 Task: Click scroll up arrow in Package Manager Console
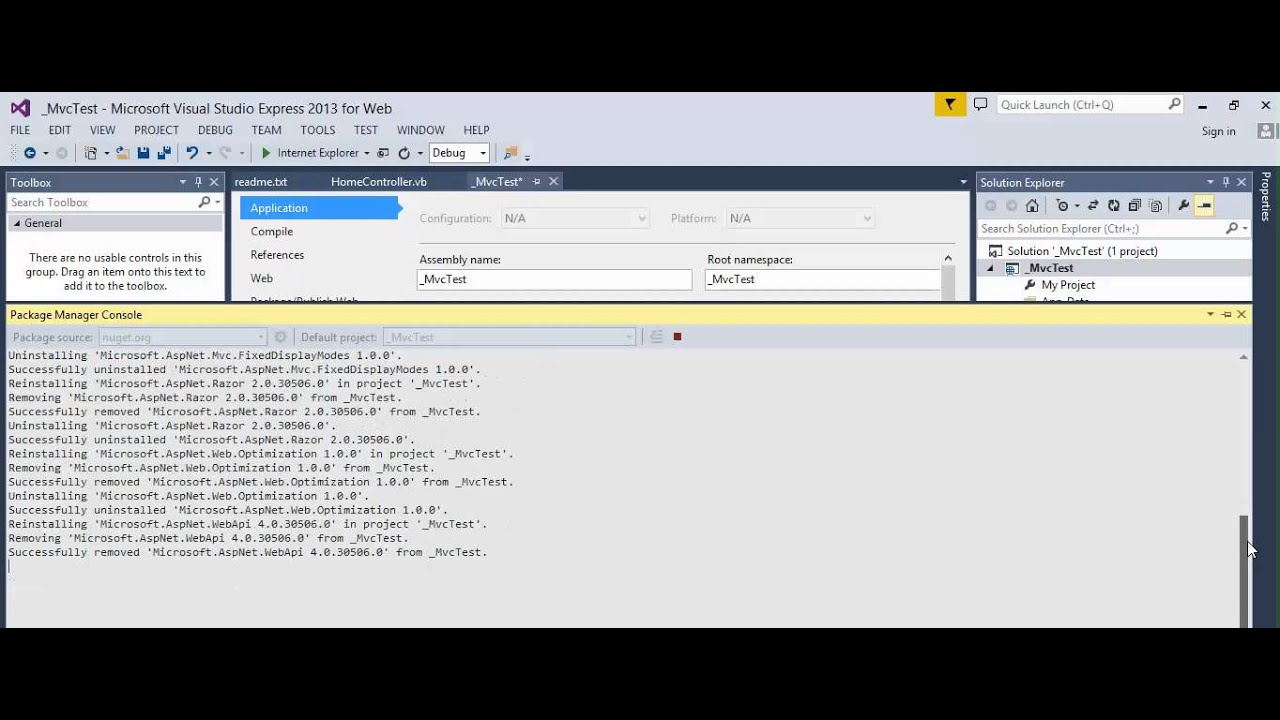coord(1244,357)
